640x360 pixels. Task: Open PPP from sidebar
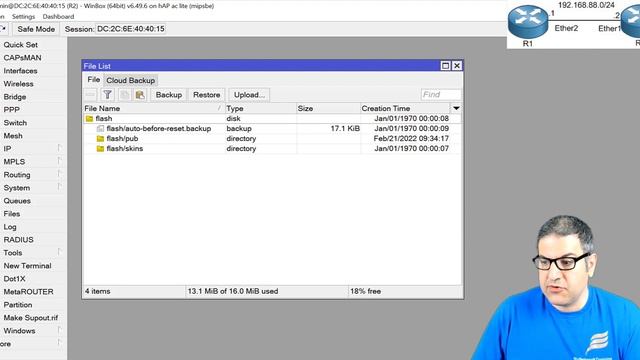[x=11, y=110]
